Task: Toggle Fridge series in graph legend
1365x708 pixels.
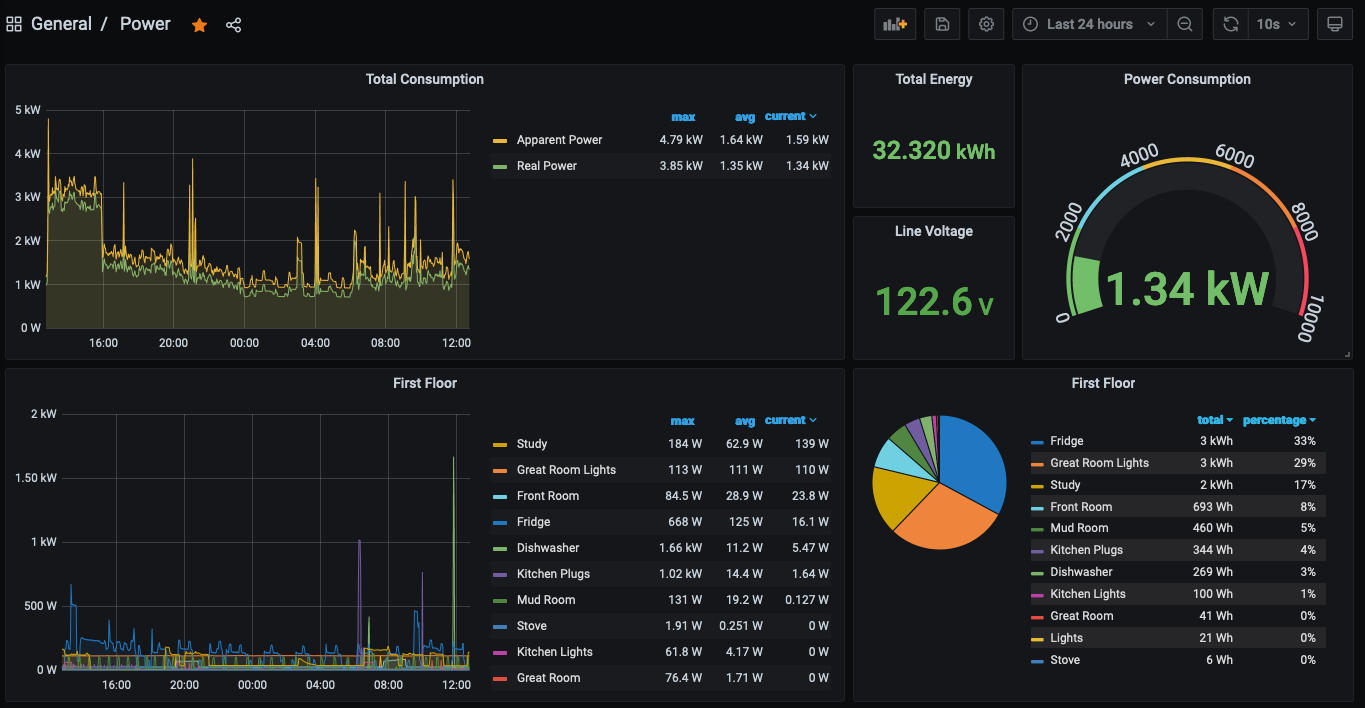Action: [533, 522]
